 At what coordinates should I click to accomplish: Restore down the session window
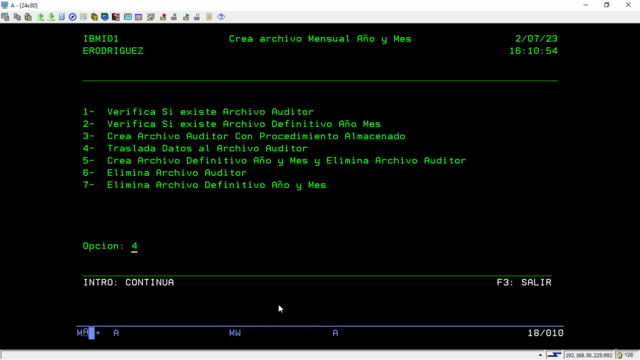[607, 5]
